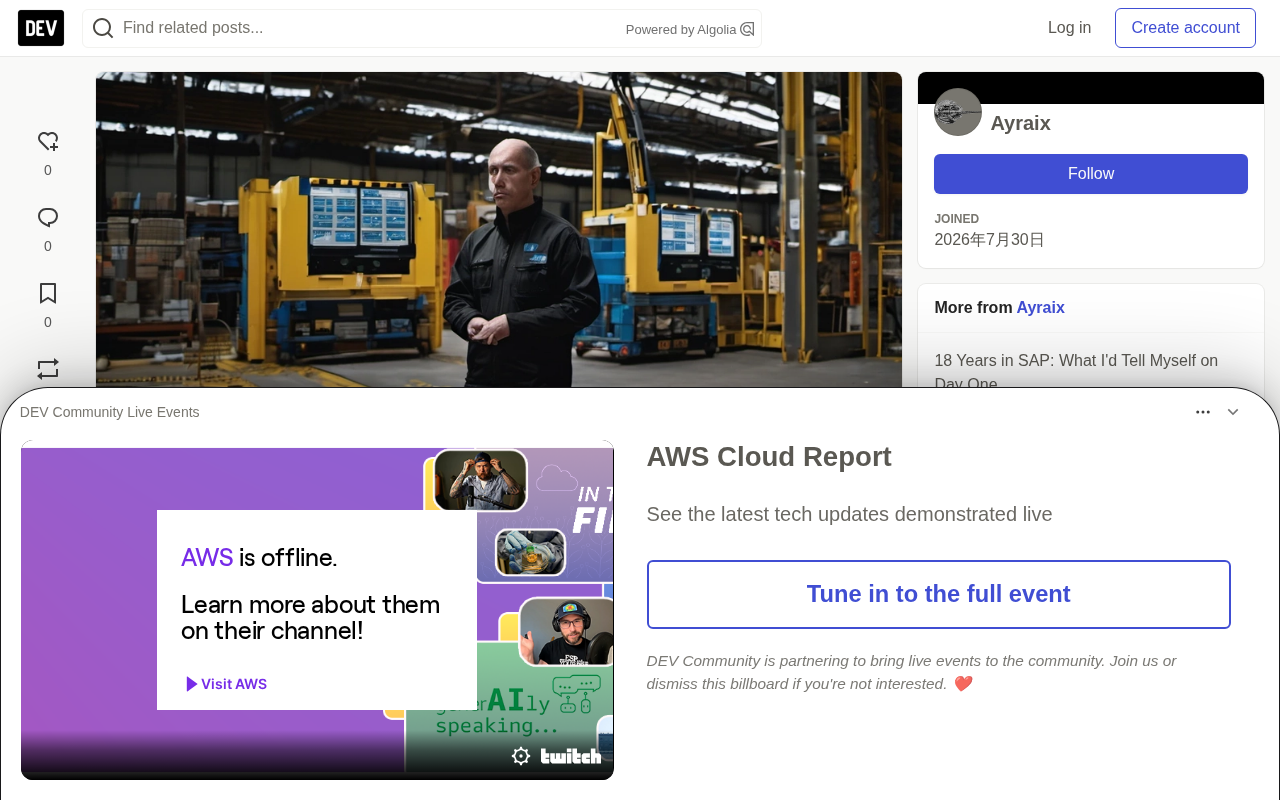Image resolution: width=1280 pixels, height=800 pixels.
Task: Open Ayraix's profile avatar
Action: click(x=958, y=112)
